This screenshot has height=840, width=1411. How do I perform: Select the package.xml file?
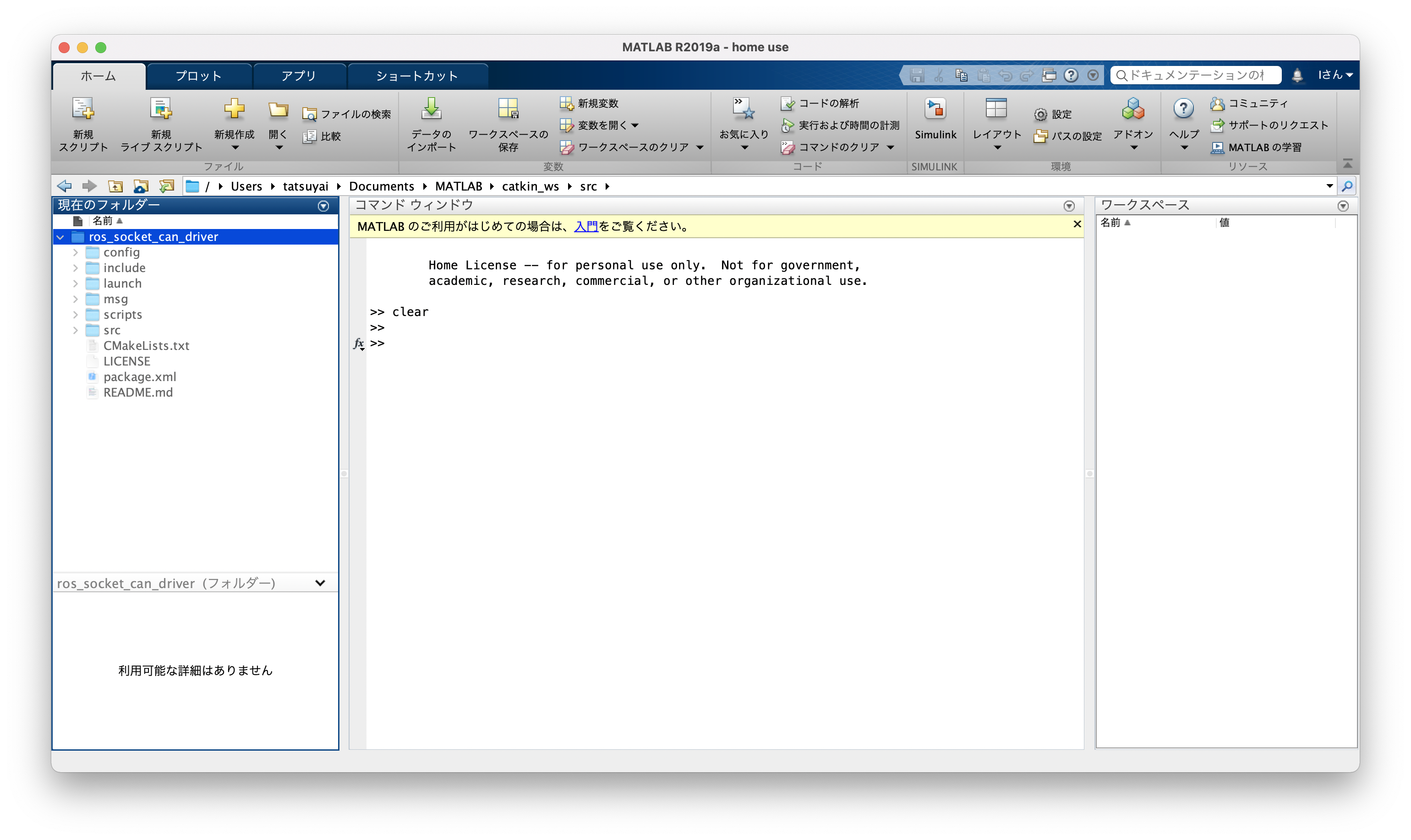pos(140,377)
